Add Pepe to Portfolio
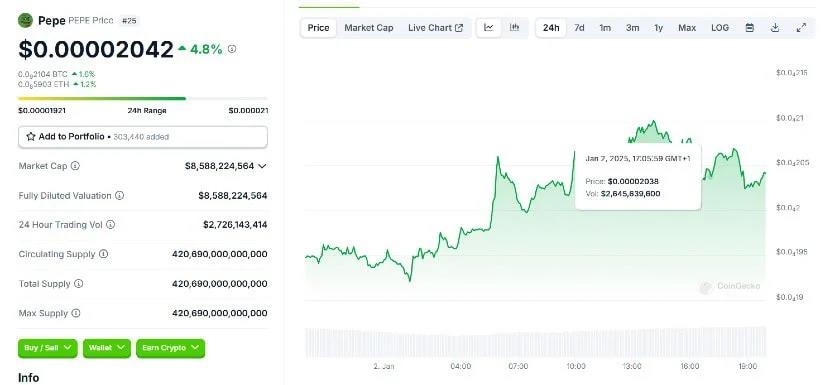 [x=143, y=137]
